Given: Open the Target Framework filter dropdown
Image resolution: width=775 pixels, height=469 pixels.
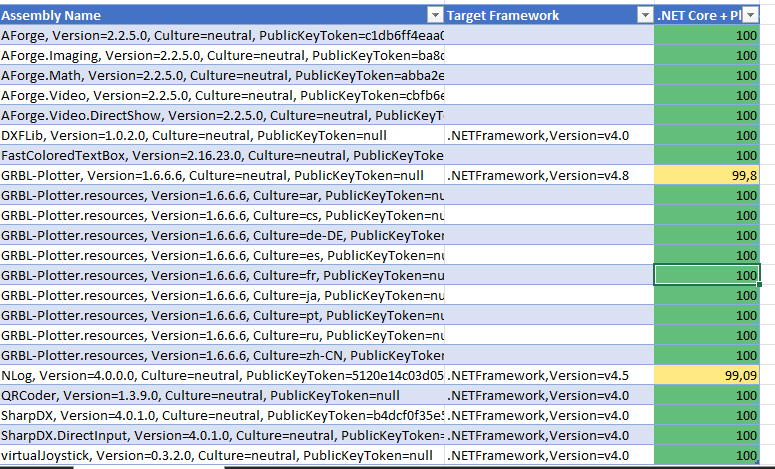Looking at the screenshot, I should 645,16.
